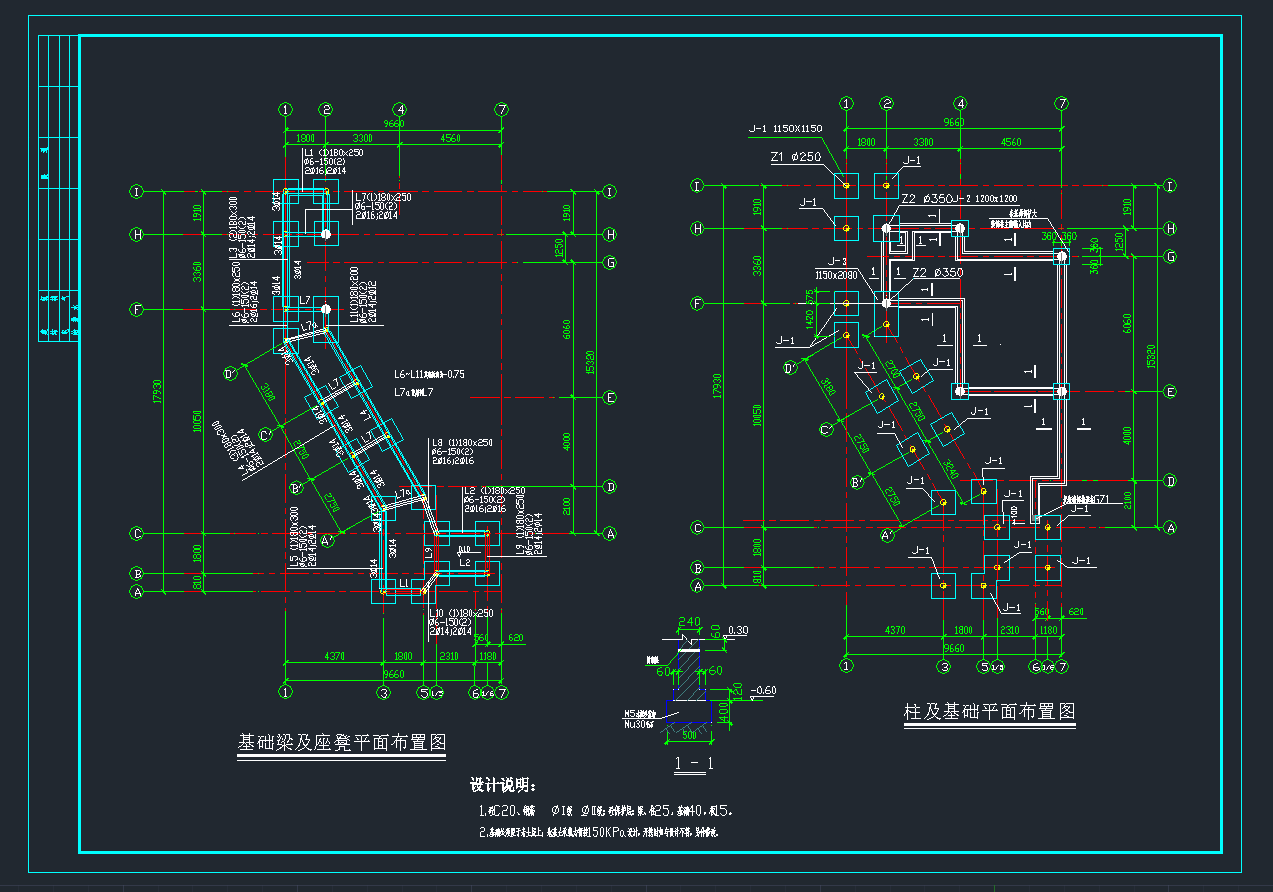Select axis bubble F on the beam plan
Image resolution: width=1273 pixels, height=892 pixels.
point(138,309)
